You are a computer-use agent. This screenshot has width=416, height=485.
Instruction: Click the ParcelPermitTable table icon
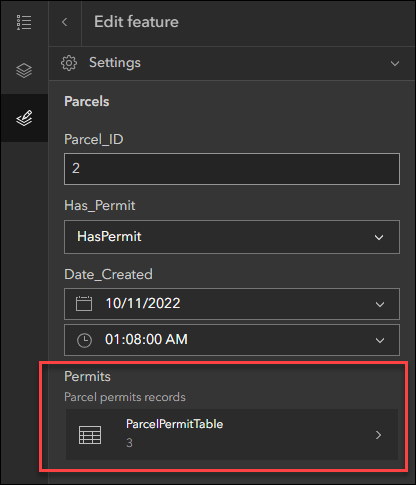[x=90, y=435]
